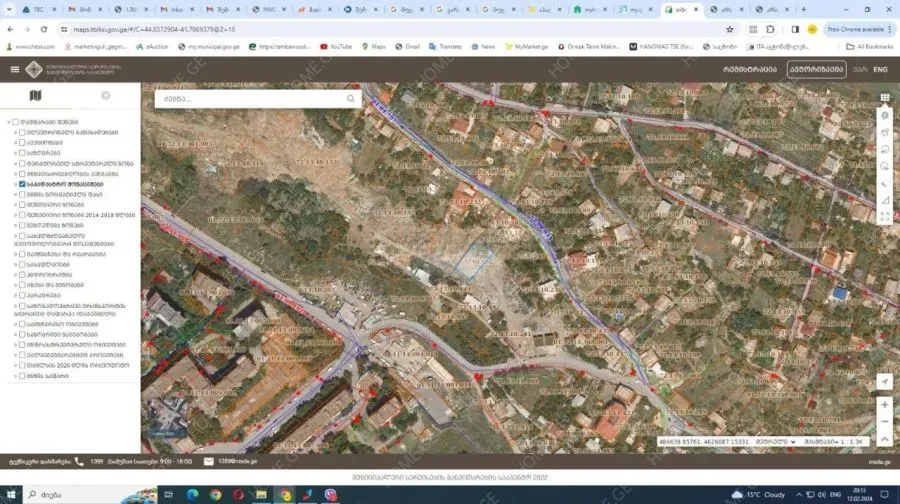Open the grid tools icon at top right of map
This screenshot has height=504, width=900.
pos(885,98)
